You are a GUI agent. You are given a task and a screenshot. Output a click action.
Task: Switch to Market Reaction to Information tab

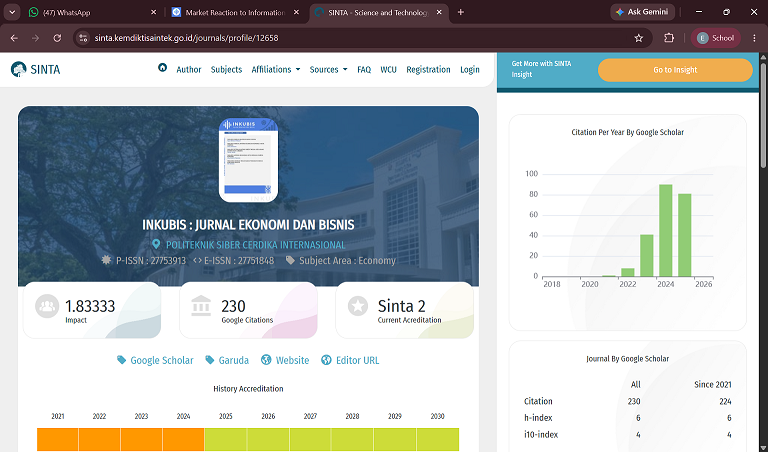235,12
